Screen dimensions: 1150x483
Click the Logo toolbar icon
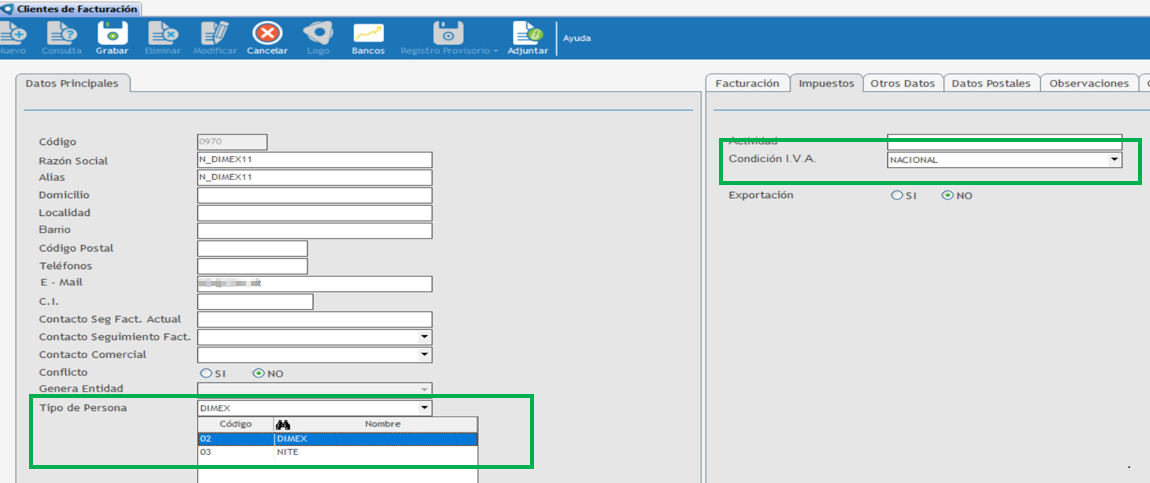point(318,34)
